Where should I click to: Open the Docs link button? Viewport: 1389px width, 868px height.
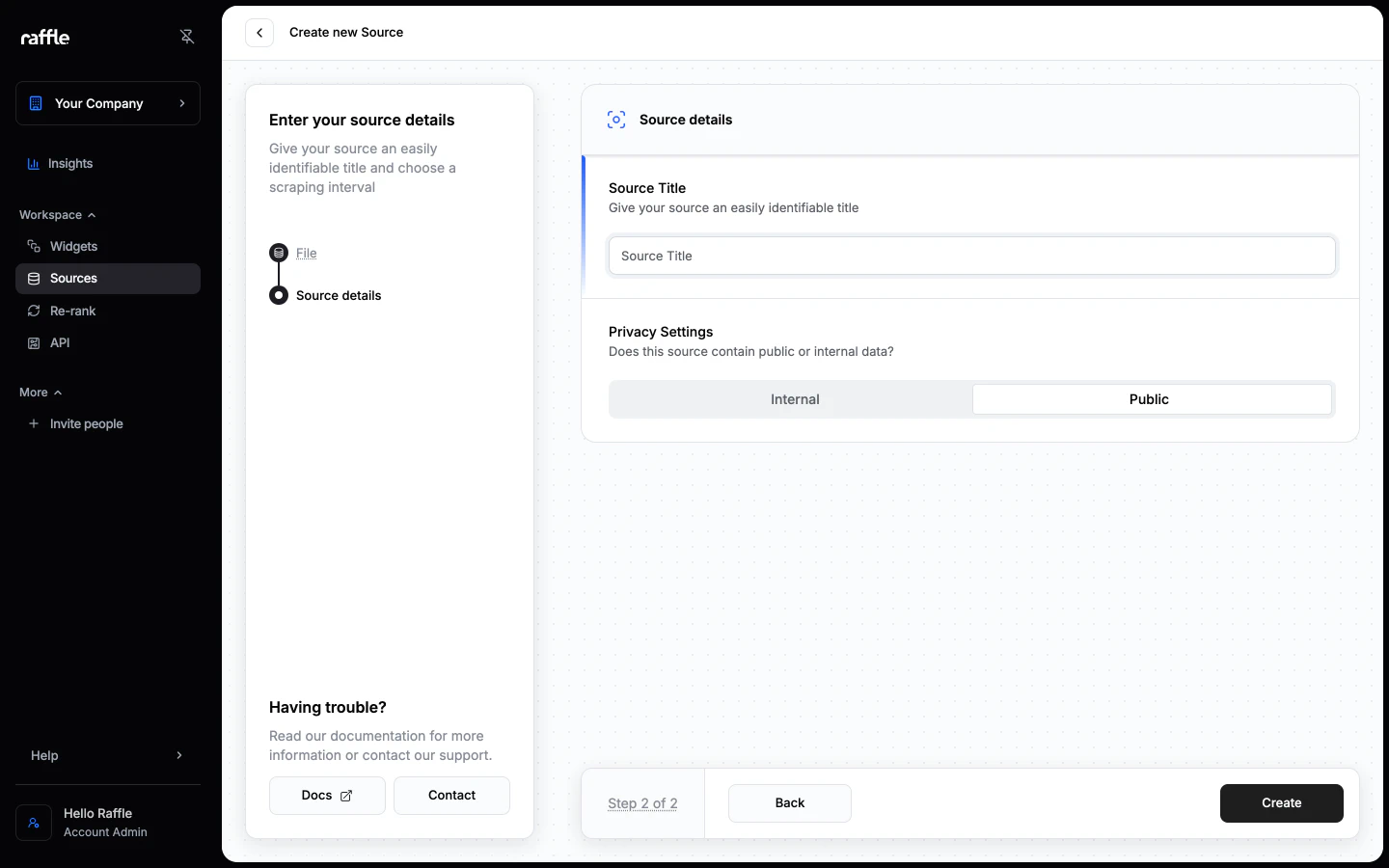327,796
